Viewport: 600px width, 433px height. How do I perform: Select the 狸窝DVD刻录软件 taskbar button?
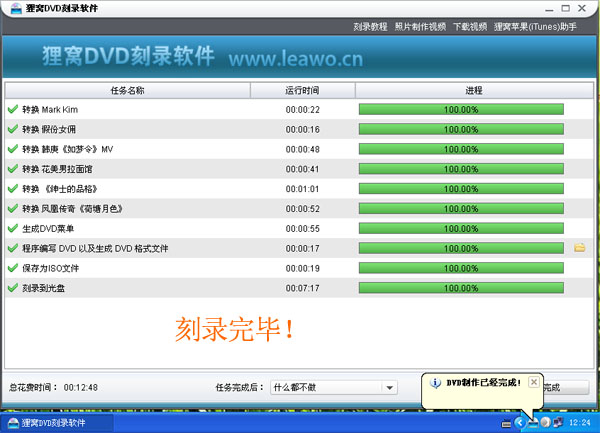tap(57, 423)
